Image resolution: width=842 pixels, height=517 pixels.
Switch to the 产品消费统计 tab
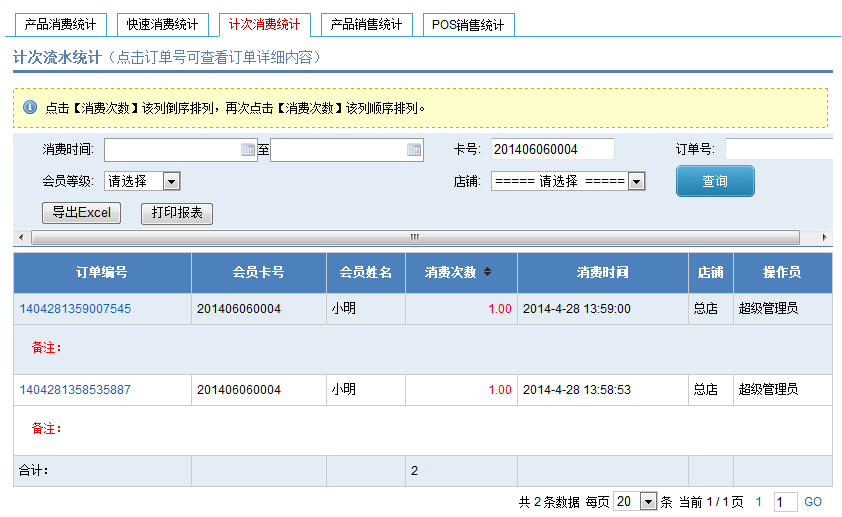coord(60,24)
